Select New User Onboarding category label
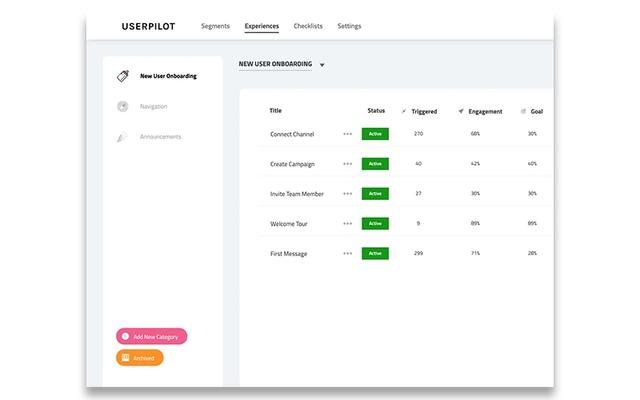 (x=168, y=76)
